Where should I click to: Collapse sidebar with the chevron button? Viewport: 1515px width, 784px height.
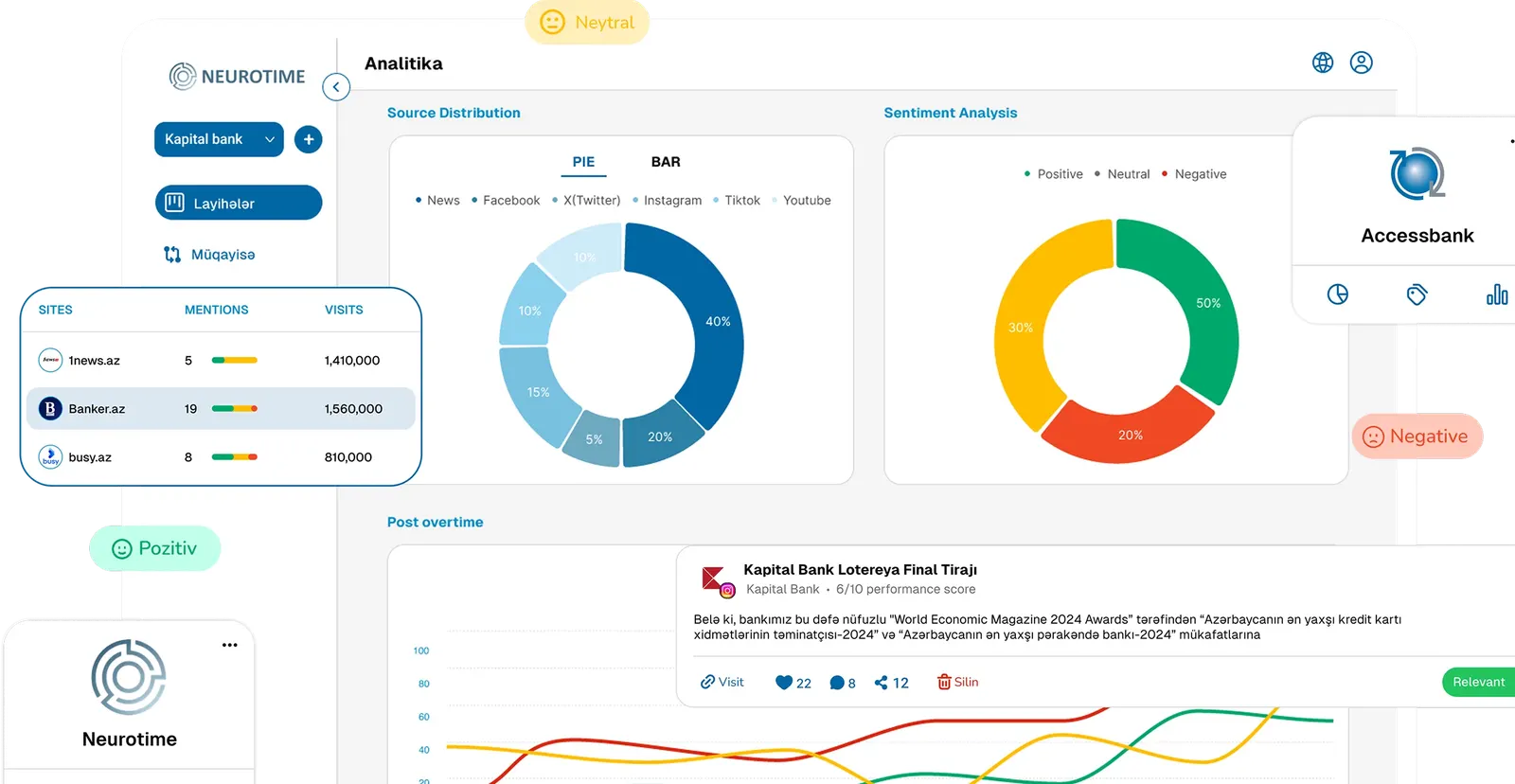(x=336, y=87)
